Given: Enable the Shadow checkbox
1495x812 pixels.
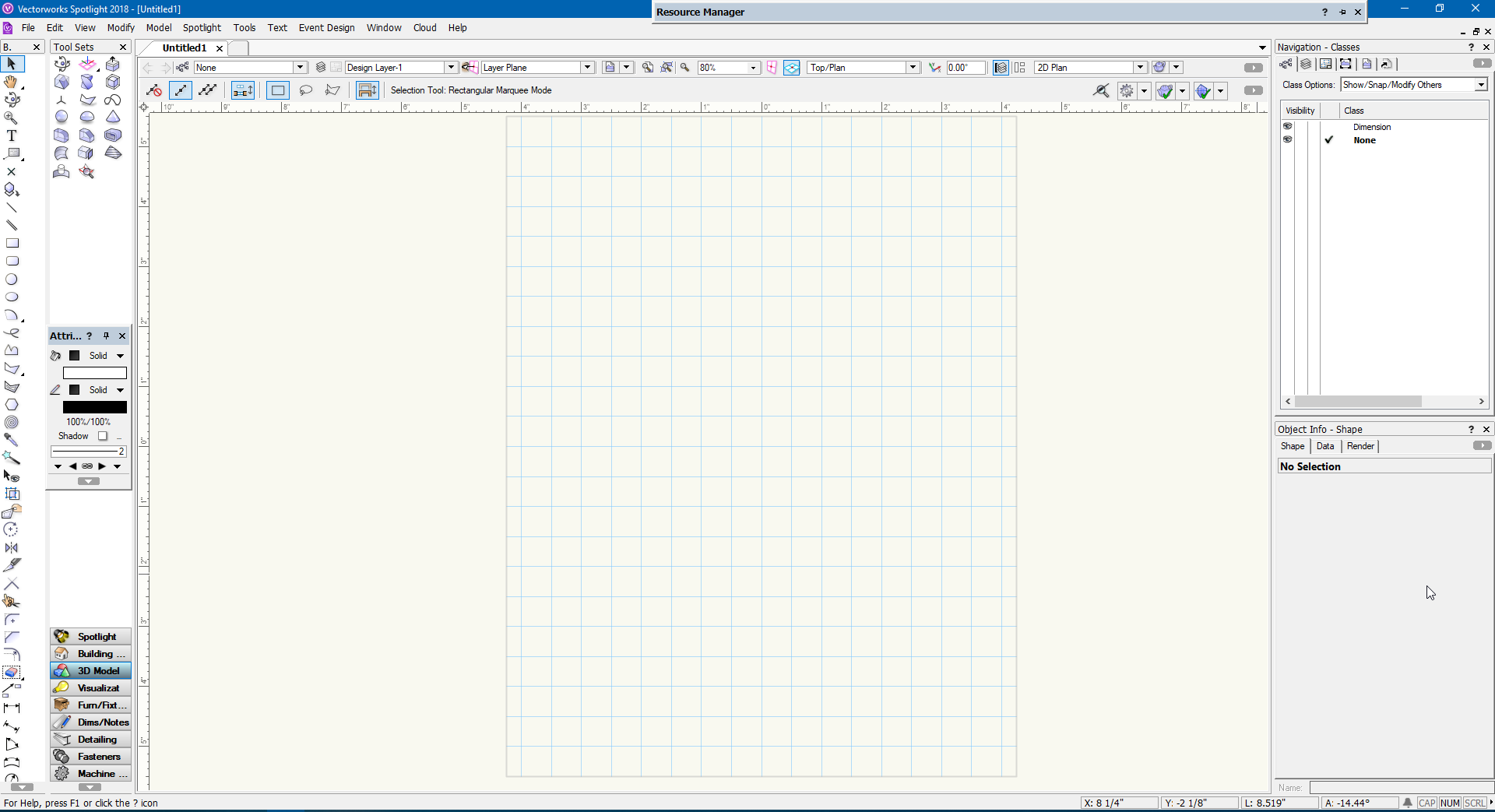Looking at the screenshot, I should pos(103,436).
